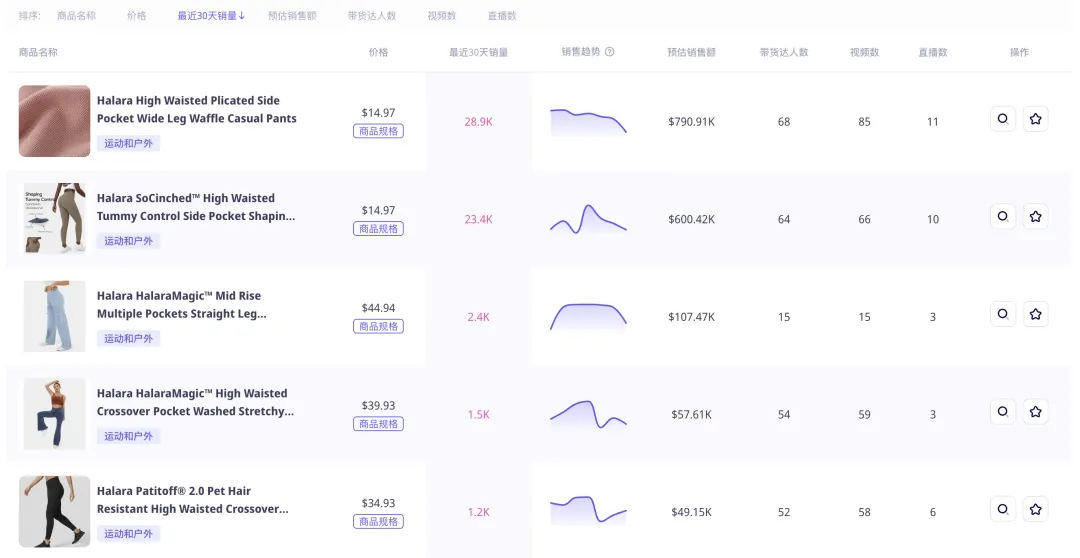
Task: Star the Halara Waffle Casual Pants product
Action: point(1035,119)
